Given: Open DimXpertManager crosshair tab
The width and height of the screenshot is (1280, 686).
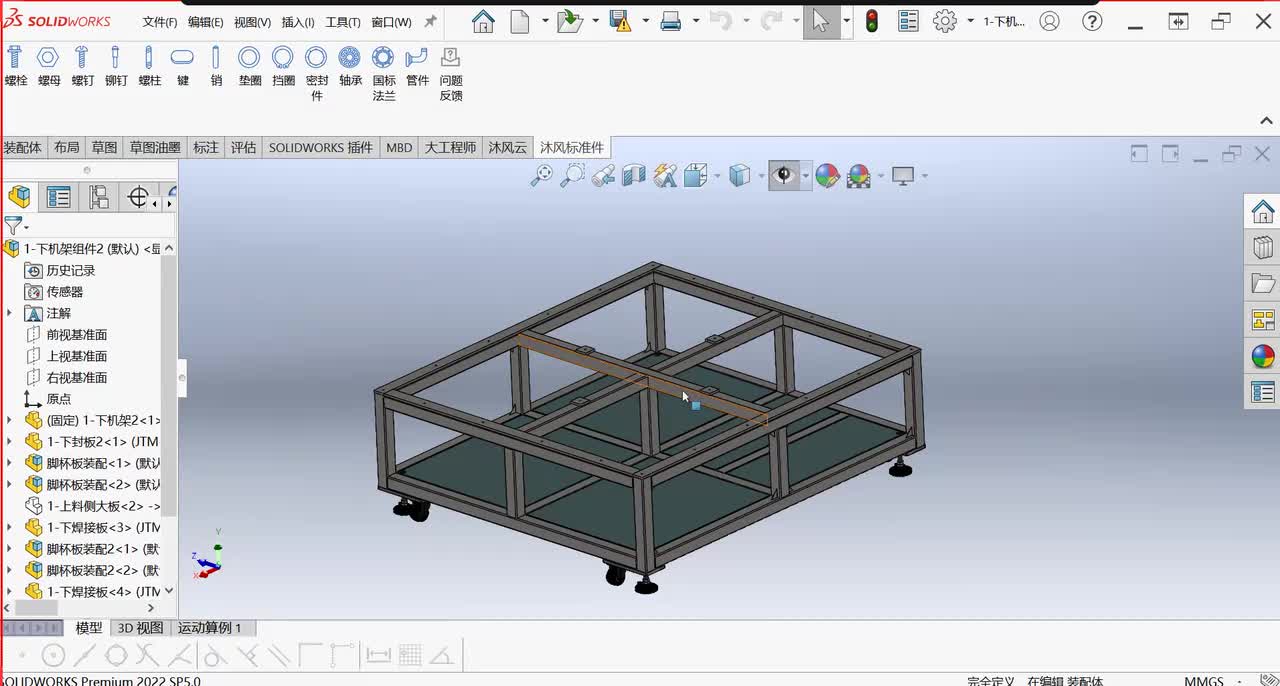Looking at the screenshot, I should tap(138, 197).
